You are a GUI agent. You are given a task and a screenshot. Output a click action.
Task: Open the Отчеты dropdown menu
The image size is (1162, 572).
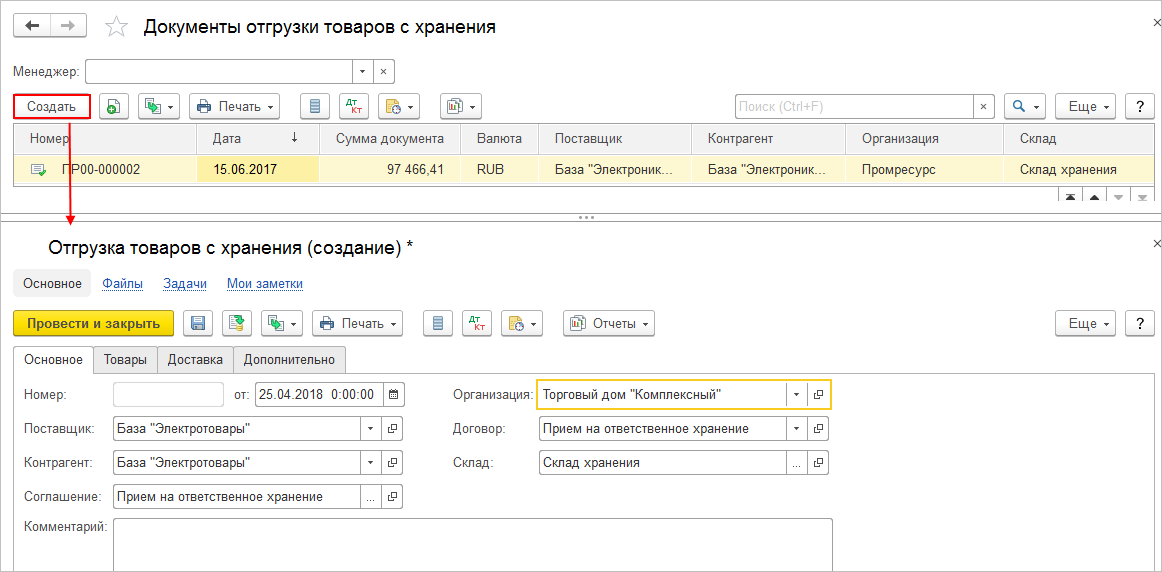point(608,323)
